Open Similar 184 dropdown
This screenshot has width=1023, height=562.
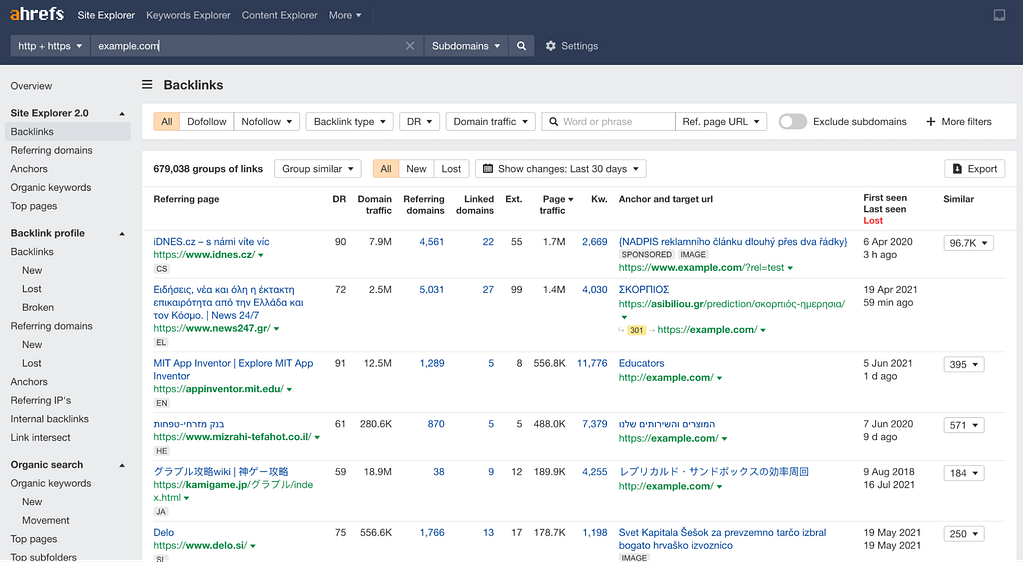point(964,473)
